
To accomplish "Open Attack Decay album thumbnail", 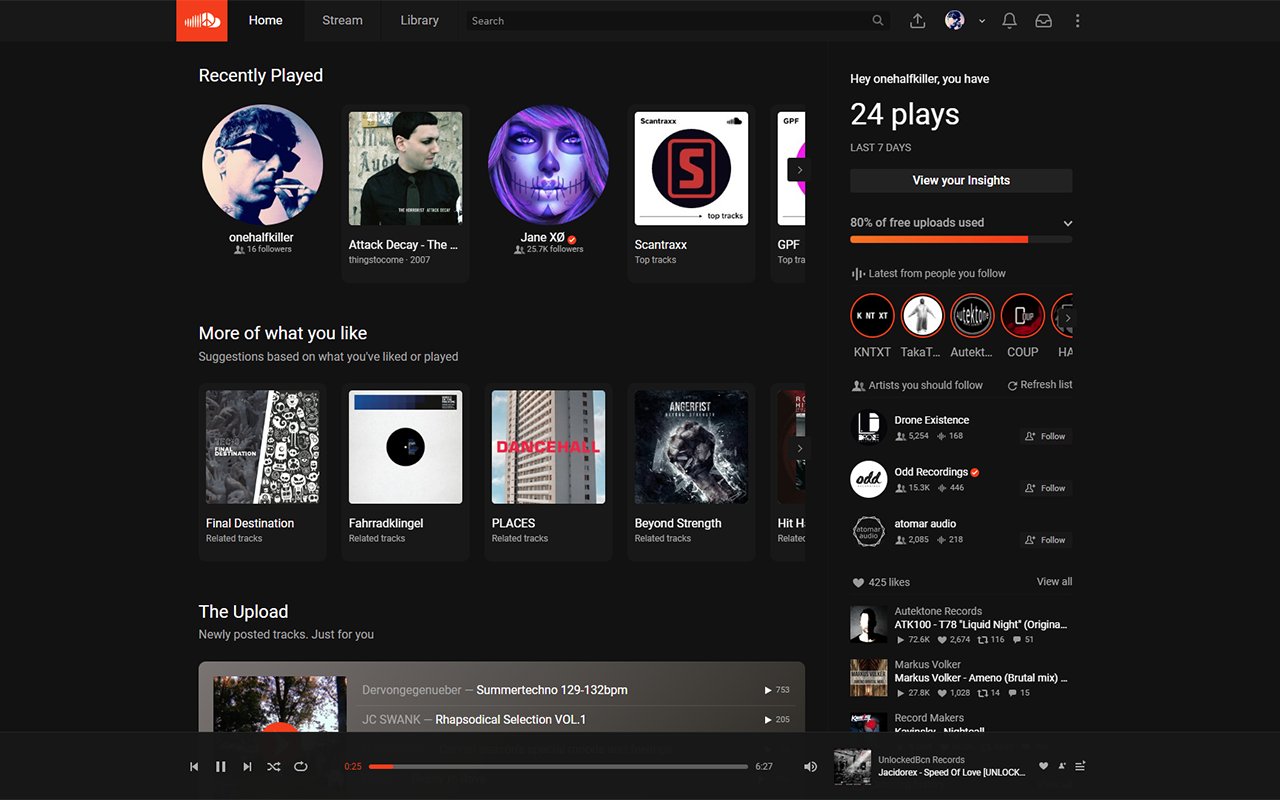I will pos(405,168).
